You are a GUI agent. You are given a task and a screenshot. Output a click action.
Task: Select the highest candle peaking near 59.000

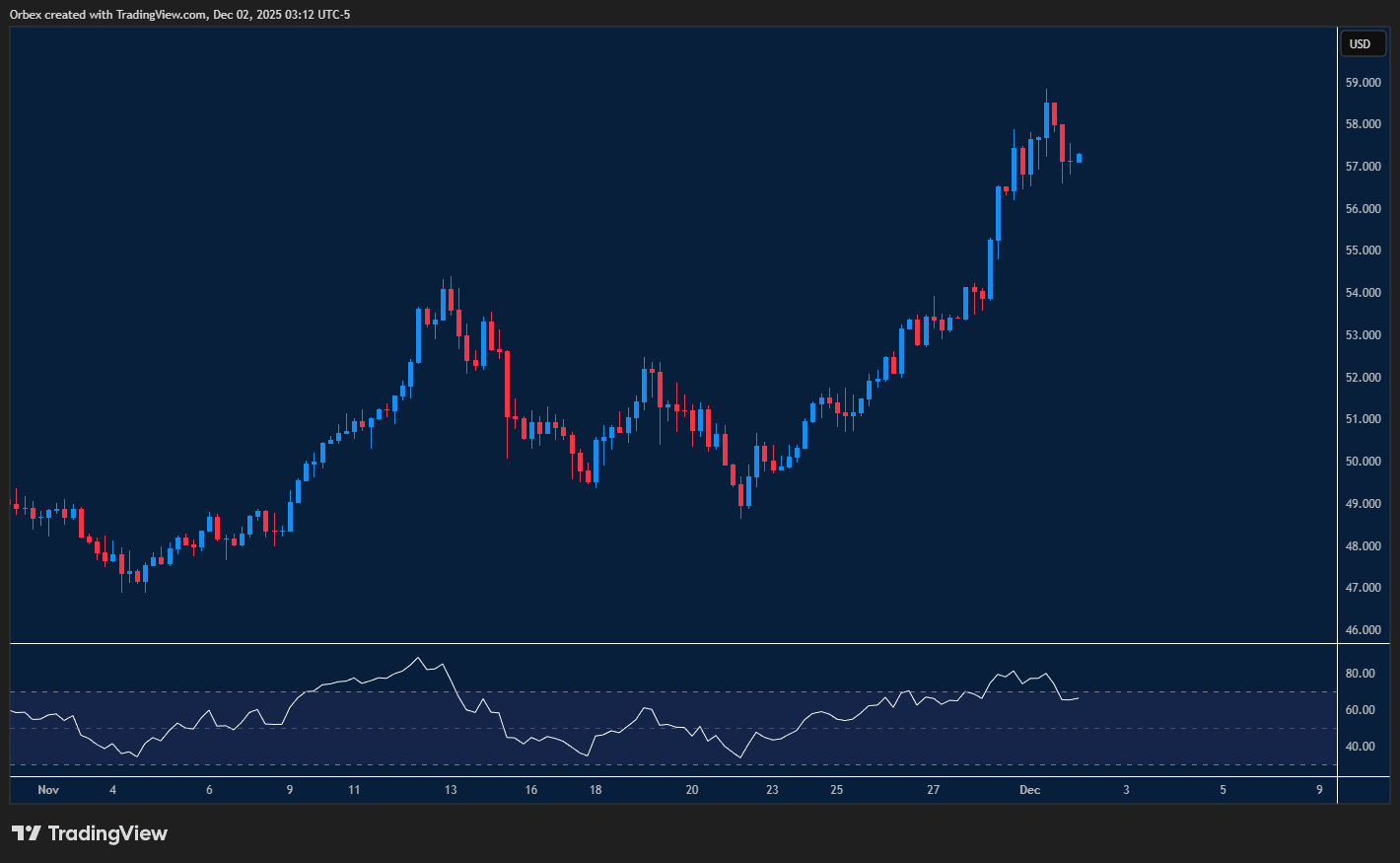[1047, 118]
